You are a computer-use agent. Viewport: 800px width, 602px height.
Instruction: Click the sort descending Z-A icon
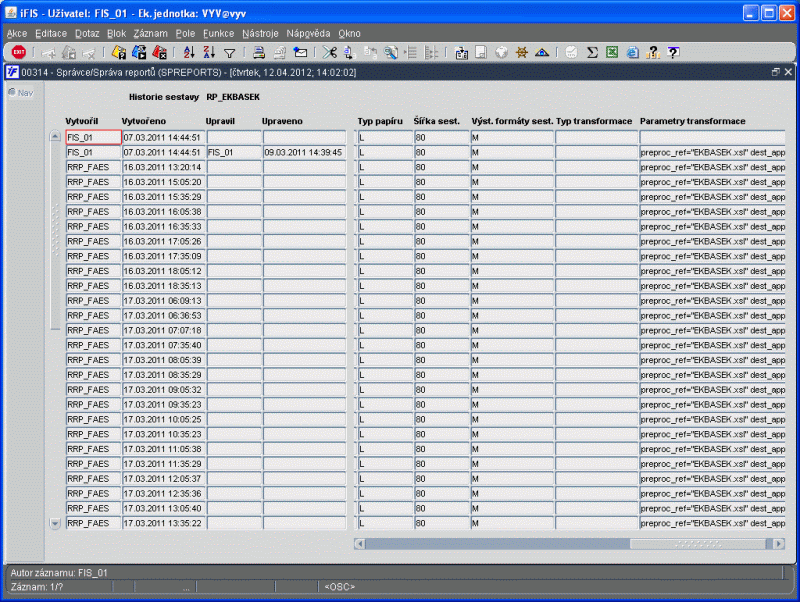[209, 52]
